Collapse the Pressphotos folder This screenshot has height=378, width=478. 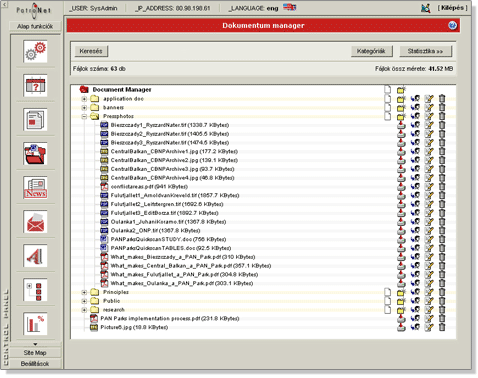(84, 116)
